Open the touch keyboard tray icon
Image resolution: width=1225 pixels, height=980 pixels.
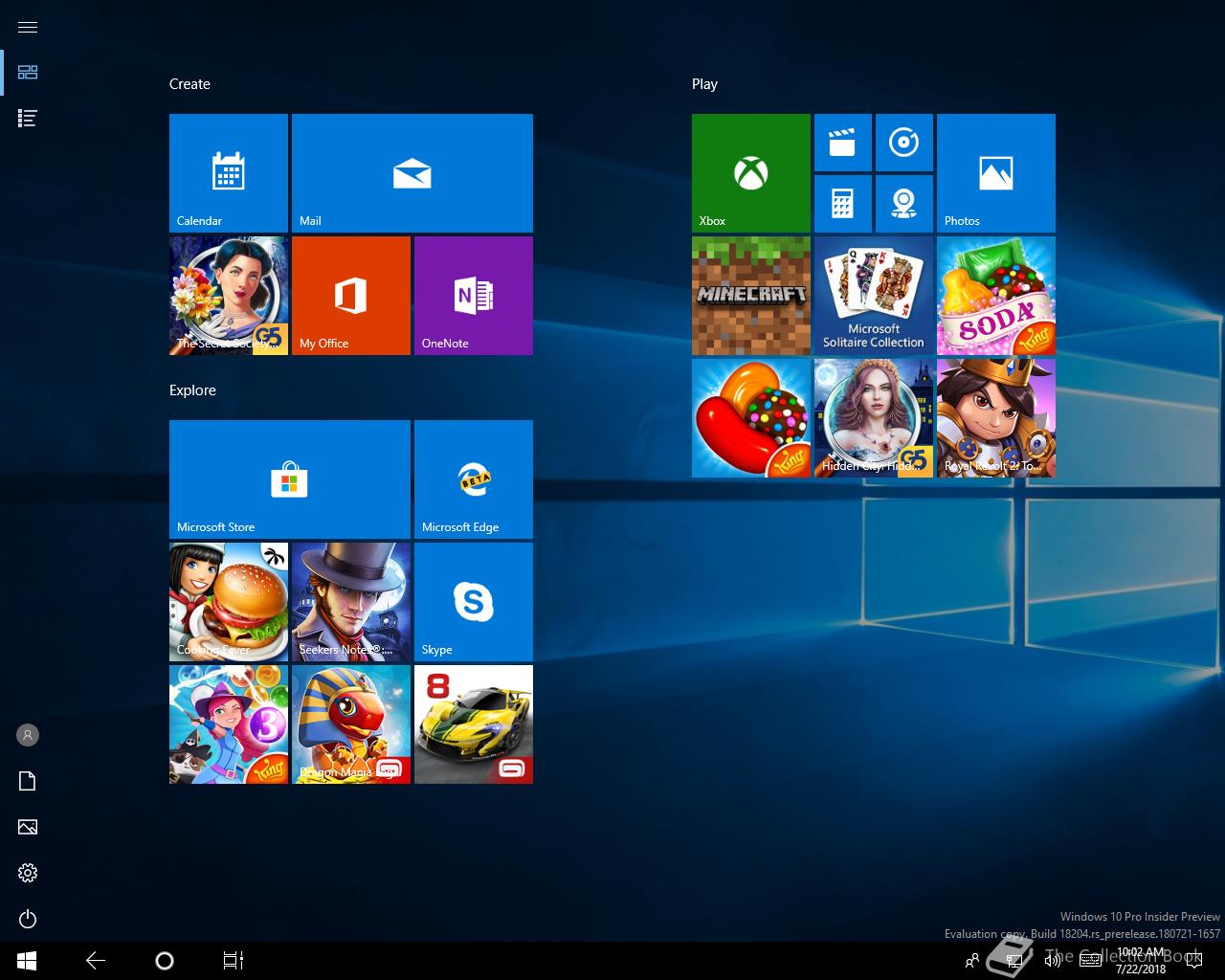(x=1090, y=961)
